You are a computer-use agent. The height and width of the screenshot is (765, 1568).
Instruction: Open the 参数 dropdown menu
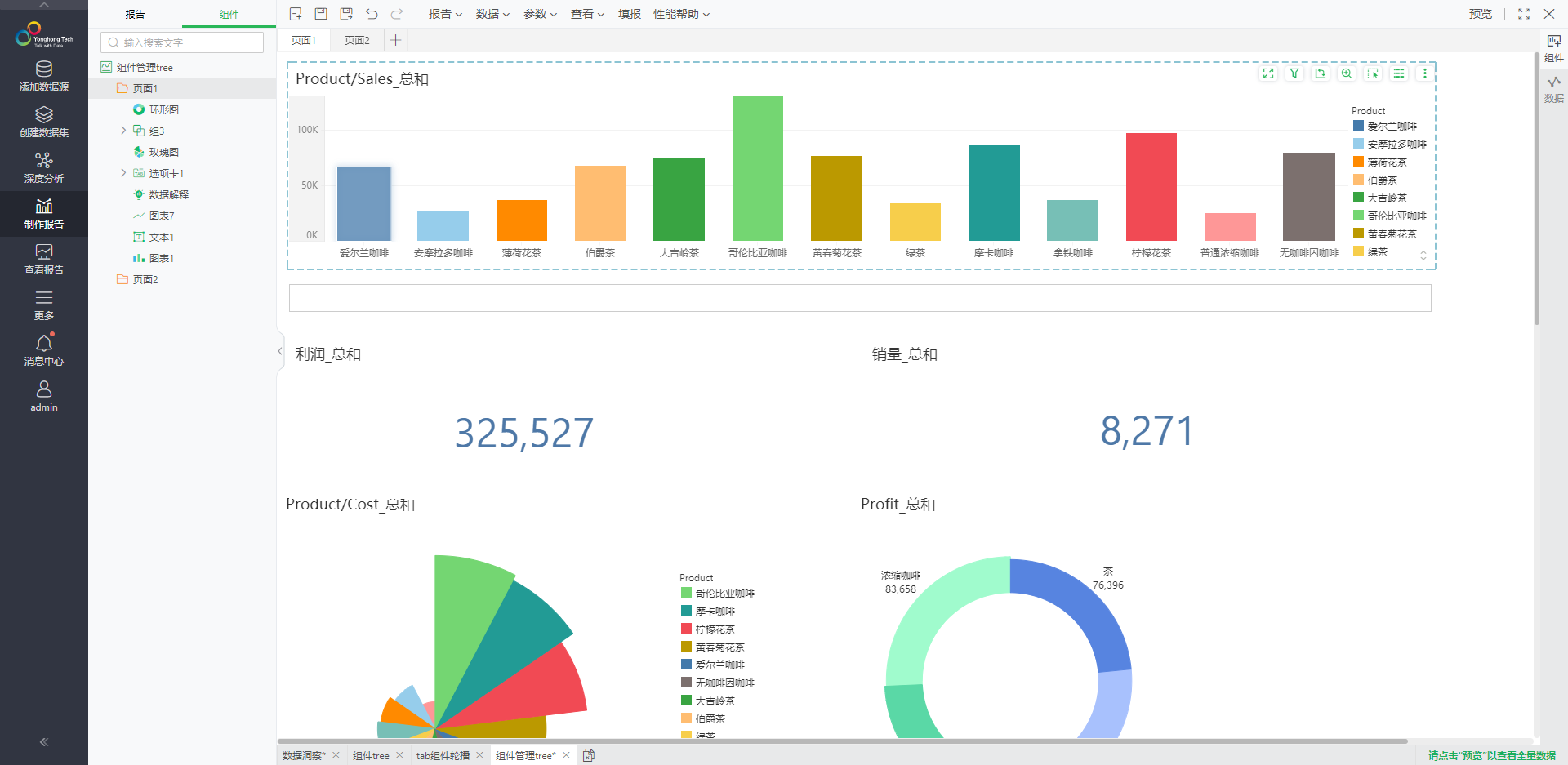pos(540,14)
